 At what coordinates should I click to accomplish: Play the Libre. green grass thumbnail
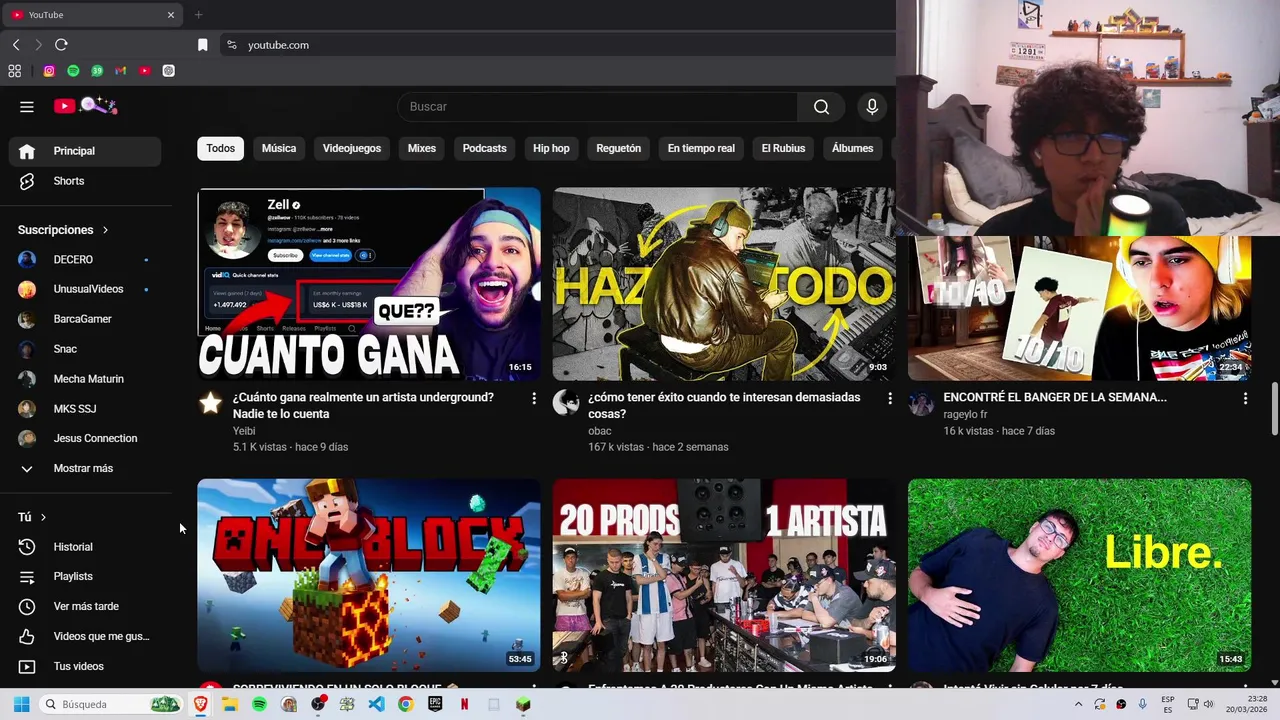tap(1079, 575)
